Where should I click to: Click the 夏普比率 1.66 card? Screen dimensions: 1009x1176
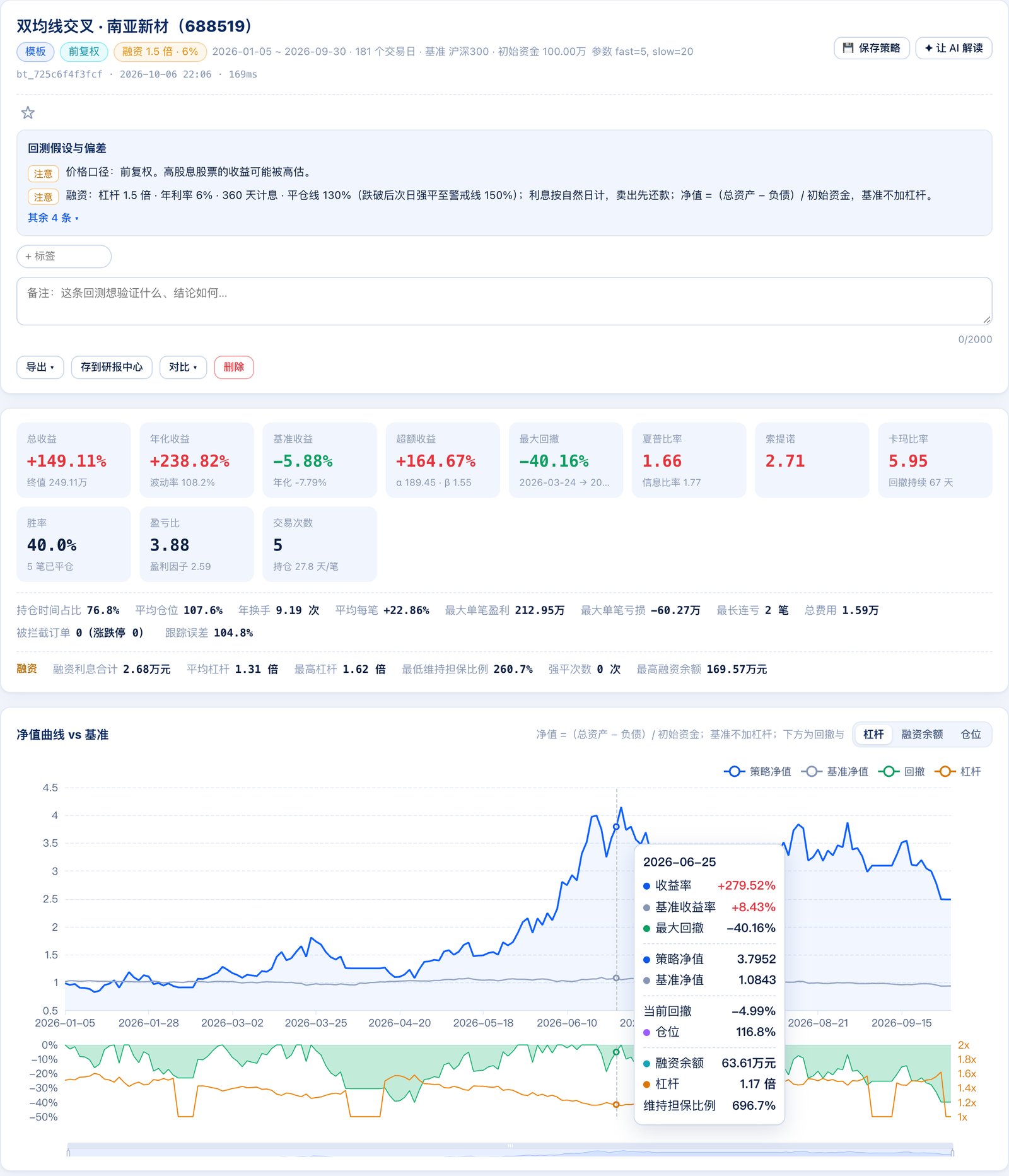coord(689,460)
